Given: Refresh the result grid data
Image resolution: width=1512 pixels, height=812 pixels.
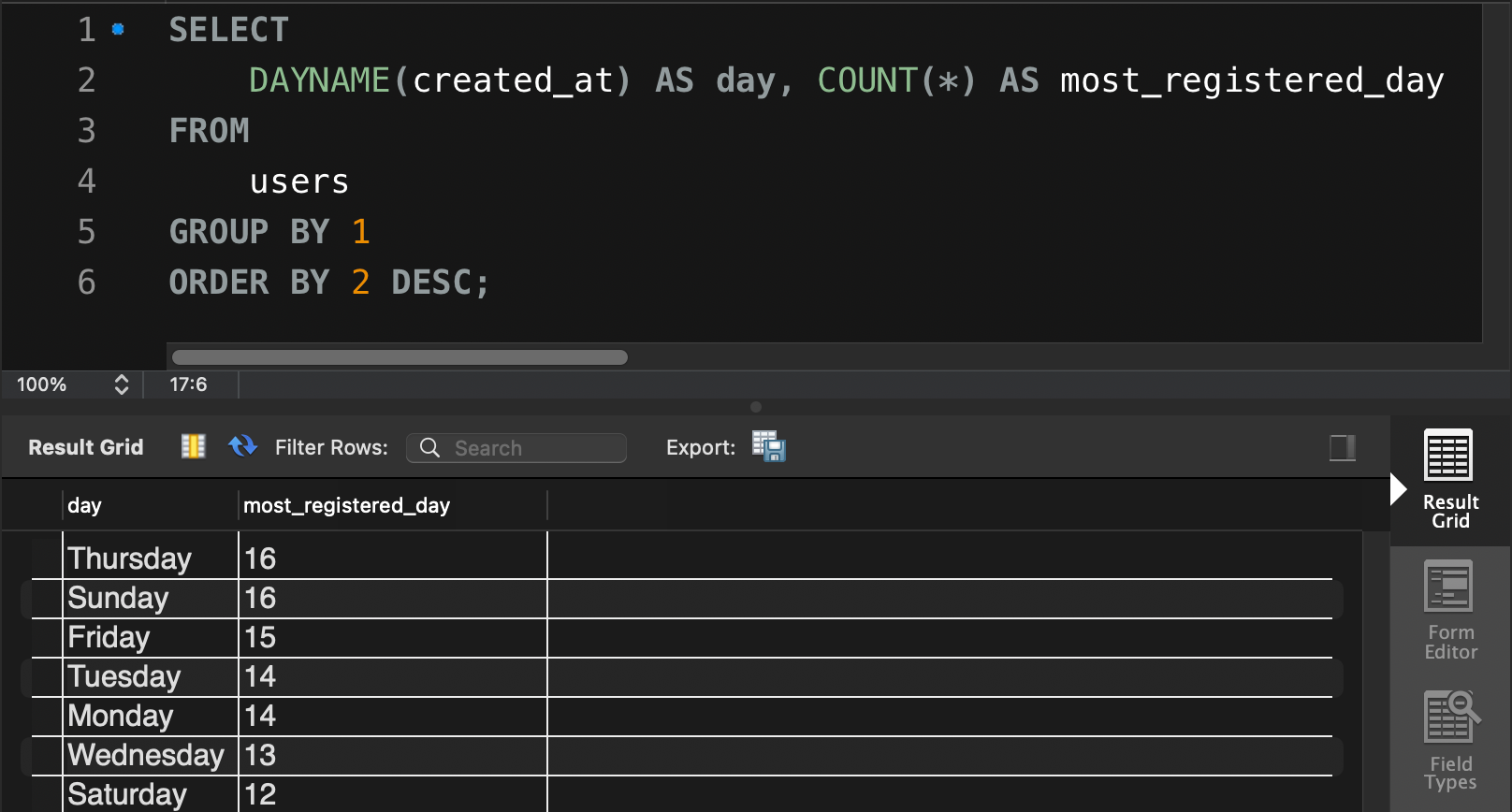Looking at the screenshot, I should click(x=243, y=447).
